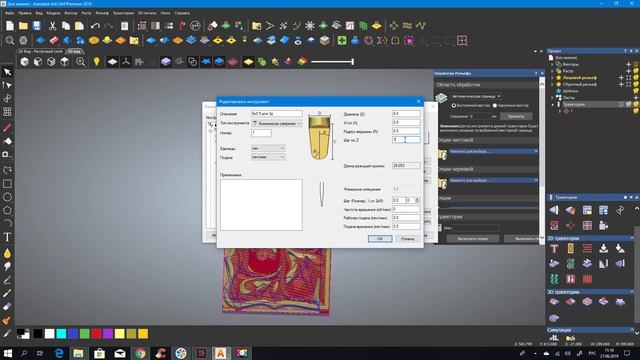Pick the cyan color swatch in palette
This screenshot has height=360, width=640.
point(61,334)
